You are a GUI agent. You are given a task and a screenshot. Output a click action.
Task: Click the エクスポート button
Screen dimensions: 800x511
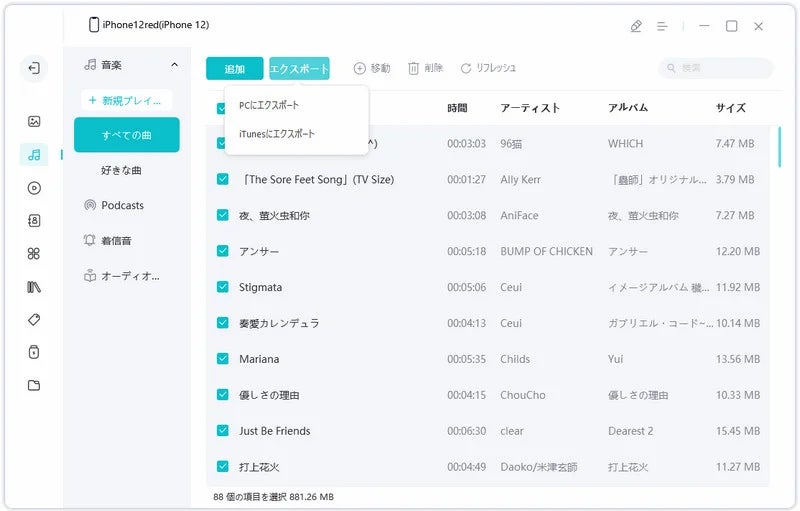coord(299,69)
